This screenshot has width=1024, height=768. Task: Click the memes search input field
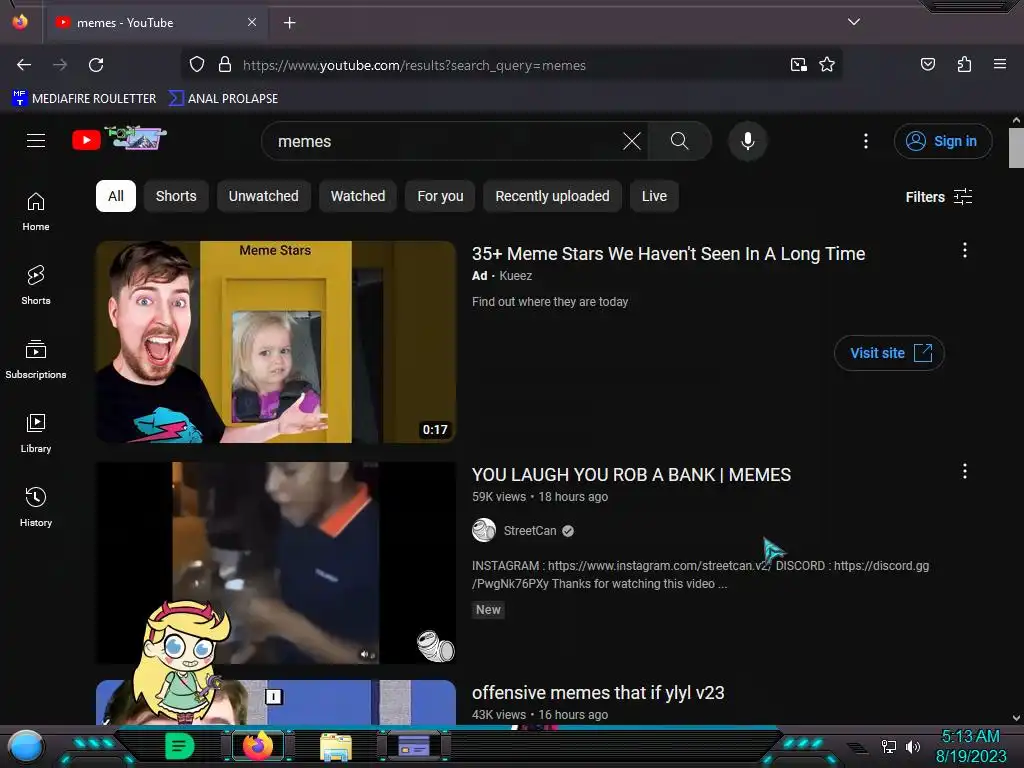[x=444, y=141]
